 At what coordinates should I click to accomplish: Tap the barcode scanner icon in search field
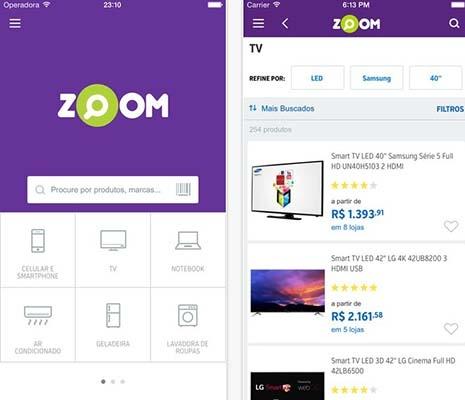coord(183,189)
